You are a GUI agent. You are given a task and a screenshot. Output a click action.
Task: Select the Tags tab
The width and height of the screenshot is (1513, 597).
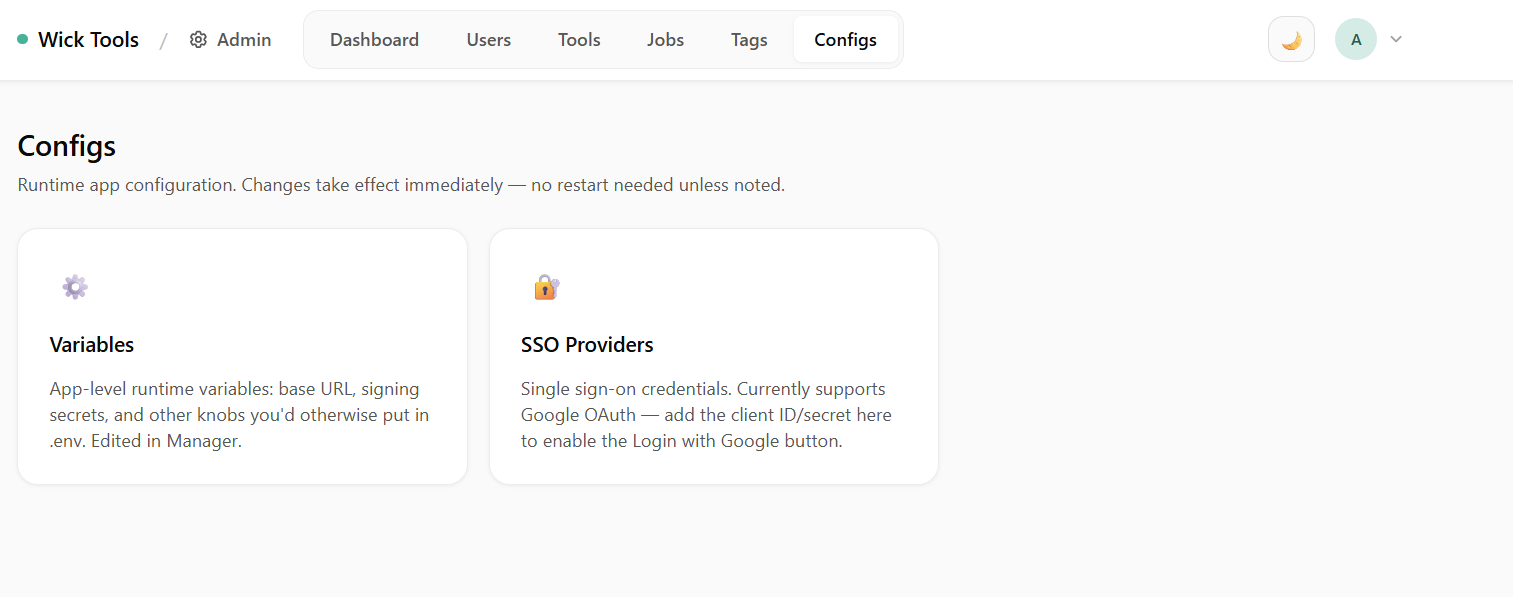749,40
